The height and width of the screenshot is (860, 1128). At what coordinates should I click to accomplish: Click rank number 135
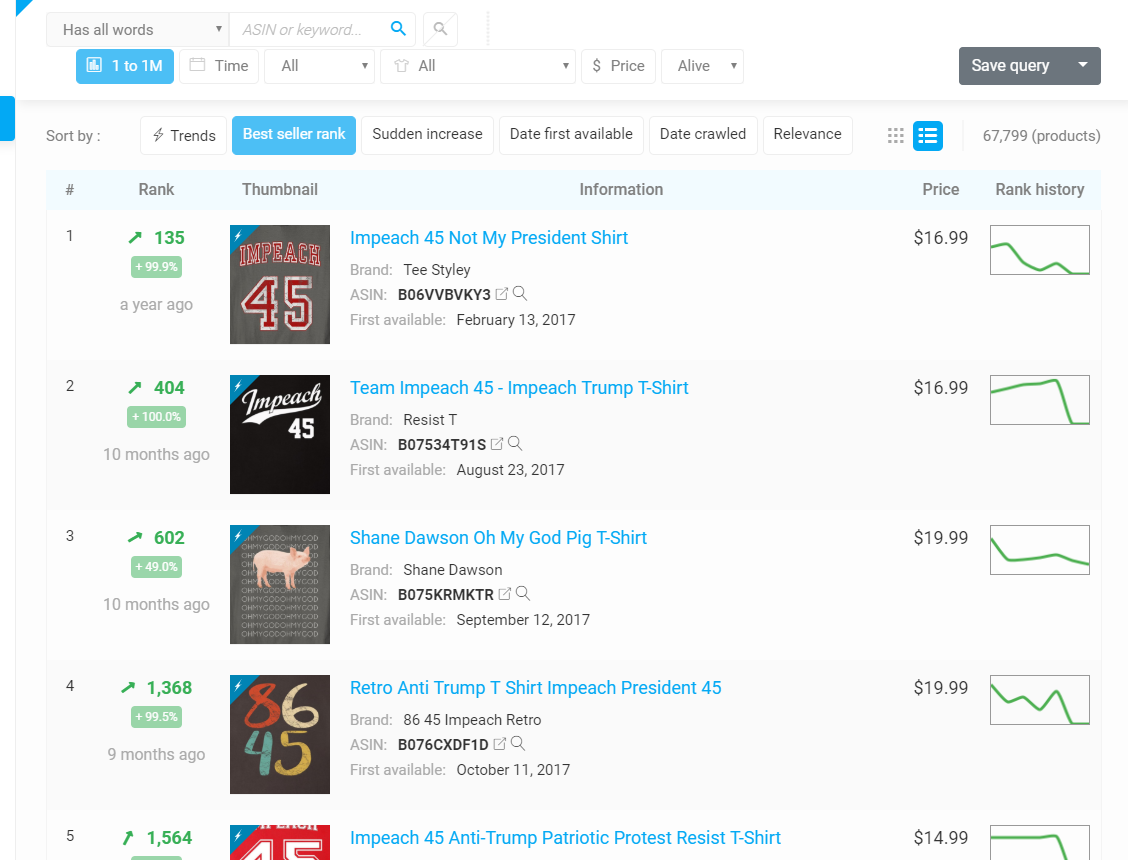tap(169, 238)
